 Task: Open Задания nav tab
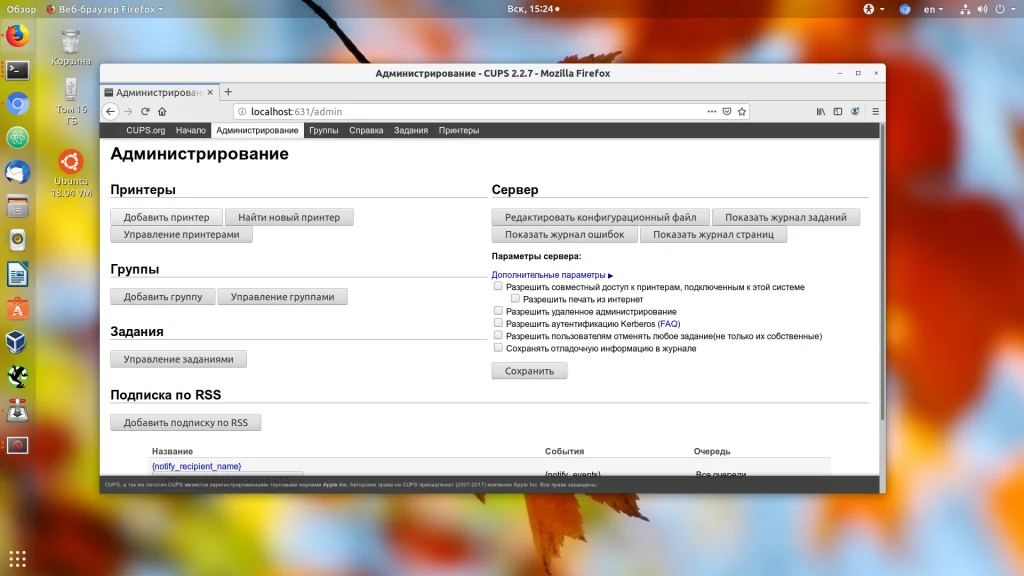411,131
